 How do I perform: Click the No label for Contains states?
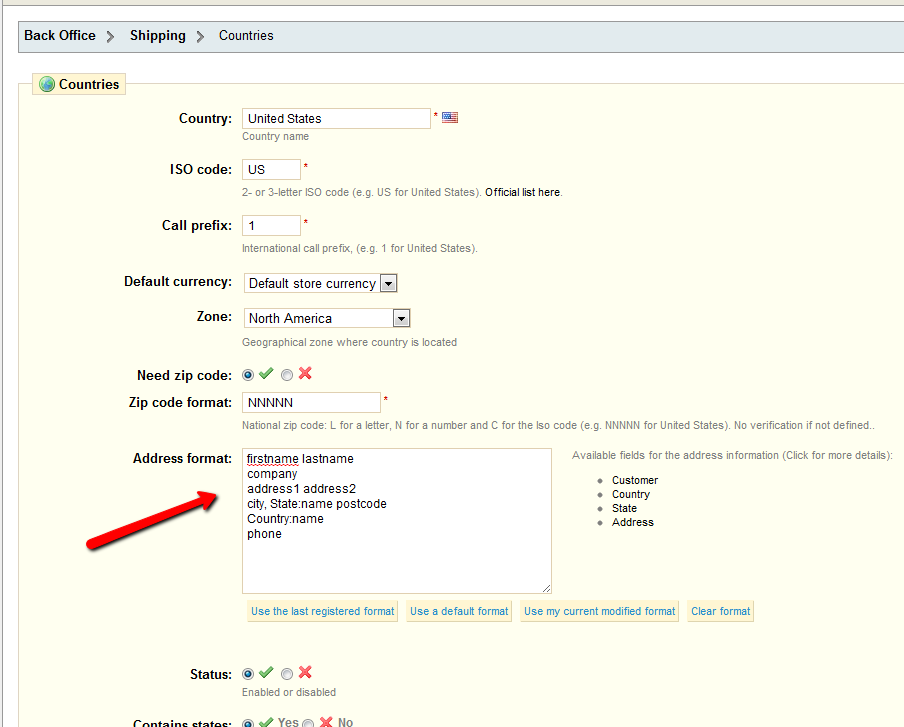(345, 722)
